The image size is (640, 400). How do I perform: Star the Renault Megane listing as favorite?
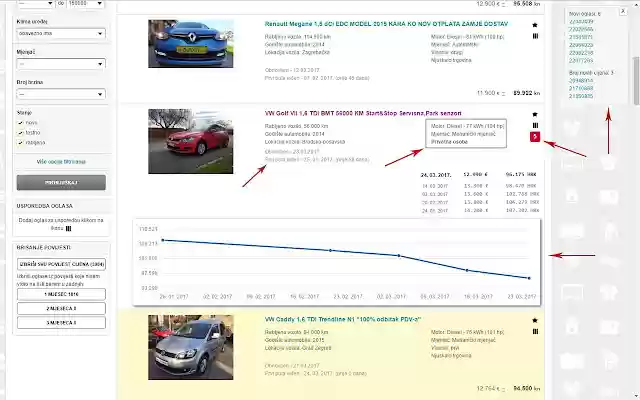coord(535,25)
